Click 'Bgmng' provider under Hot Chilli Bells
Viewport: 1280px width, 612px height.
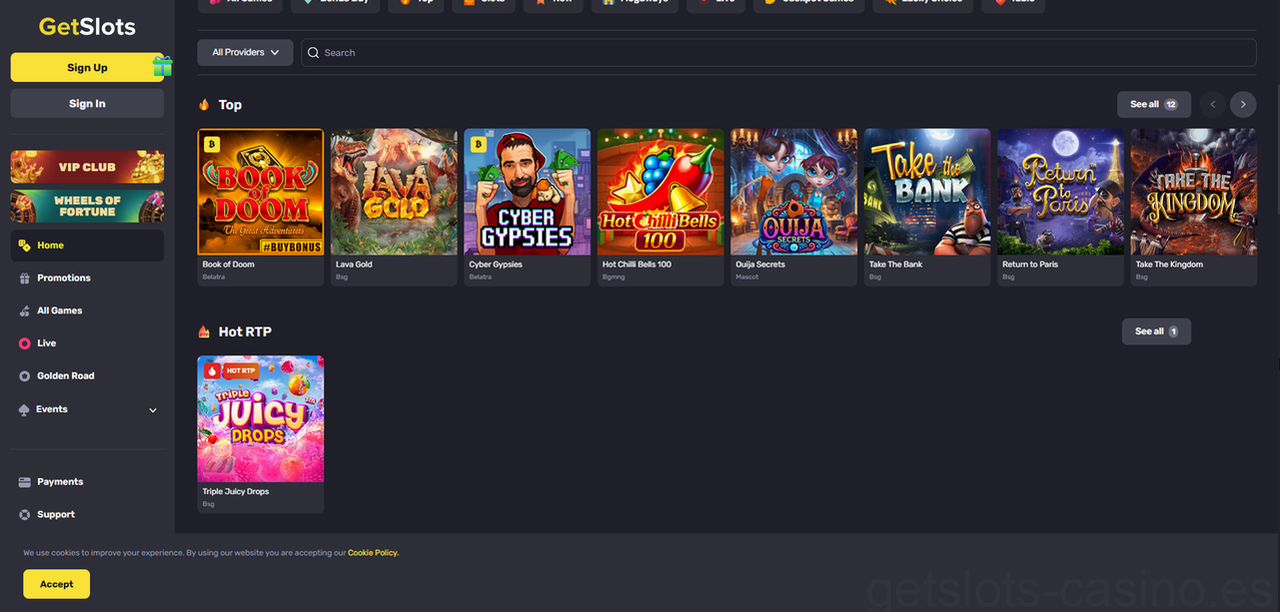pos(613,277)
